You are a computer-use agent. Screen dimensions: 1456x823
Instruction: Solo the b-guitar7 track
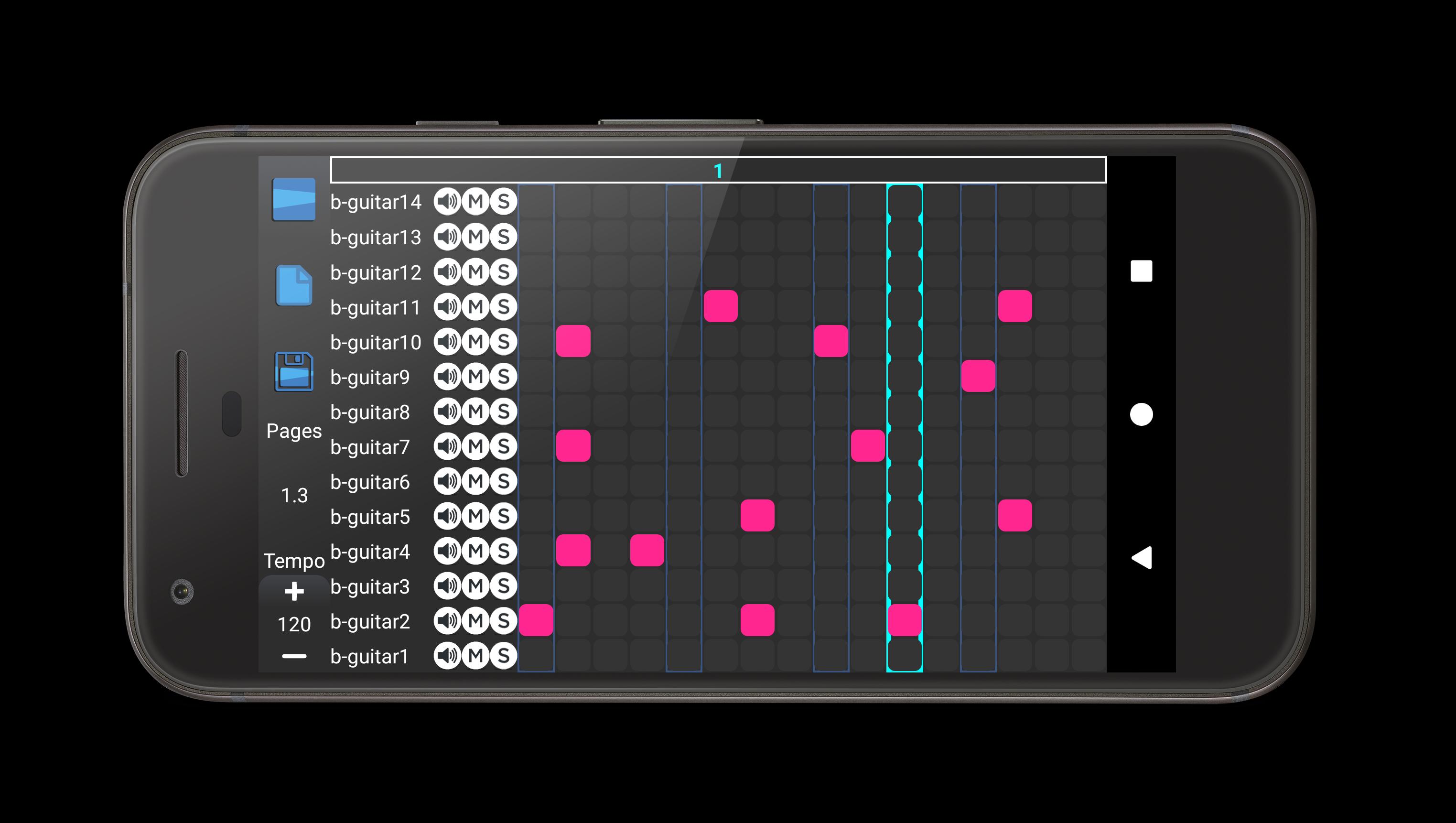click(x=503, y=446)
